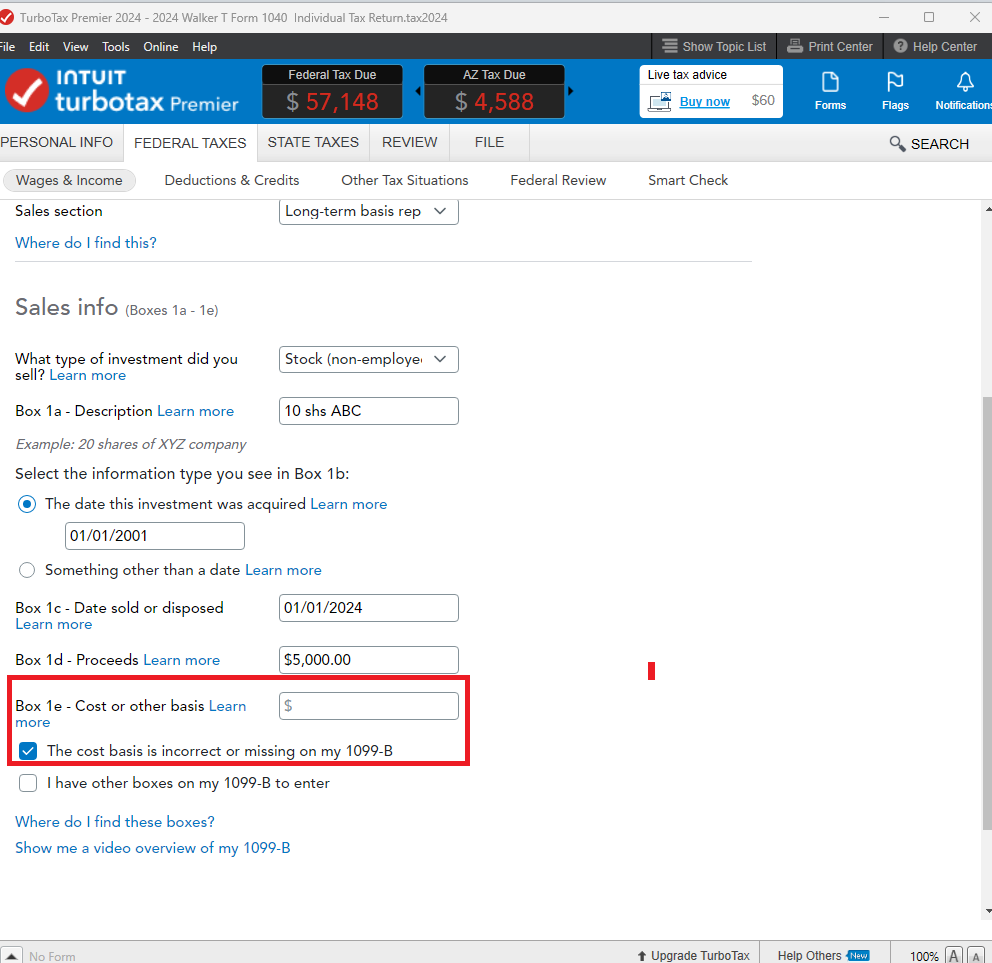Go to Other Tax Situations
992x963 pixels.
405,180
